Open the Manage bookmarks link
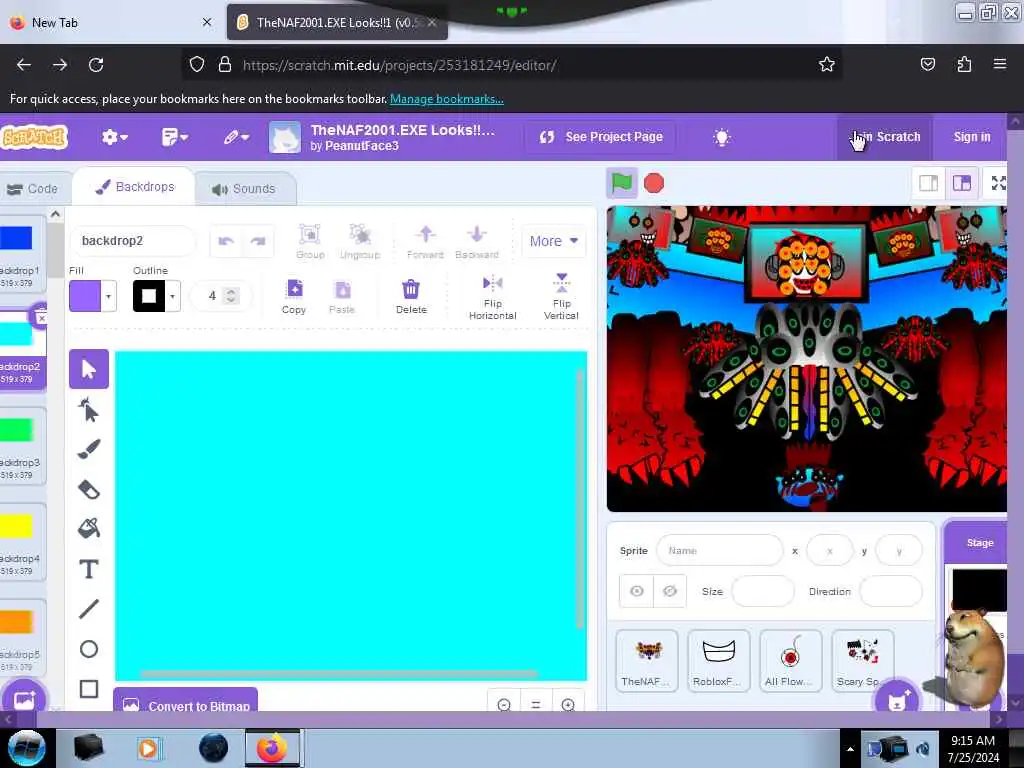The width and height of the screenshot is (1024, 768). point(447,99)
